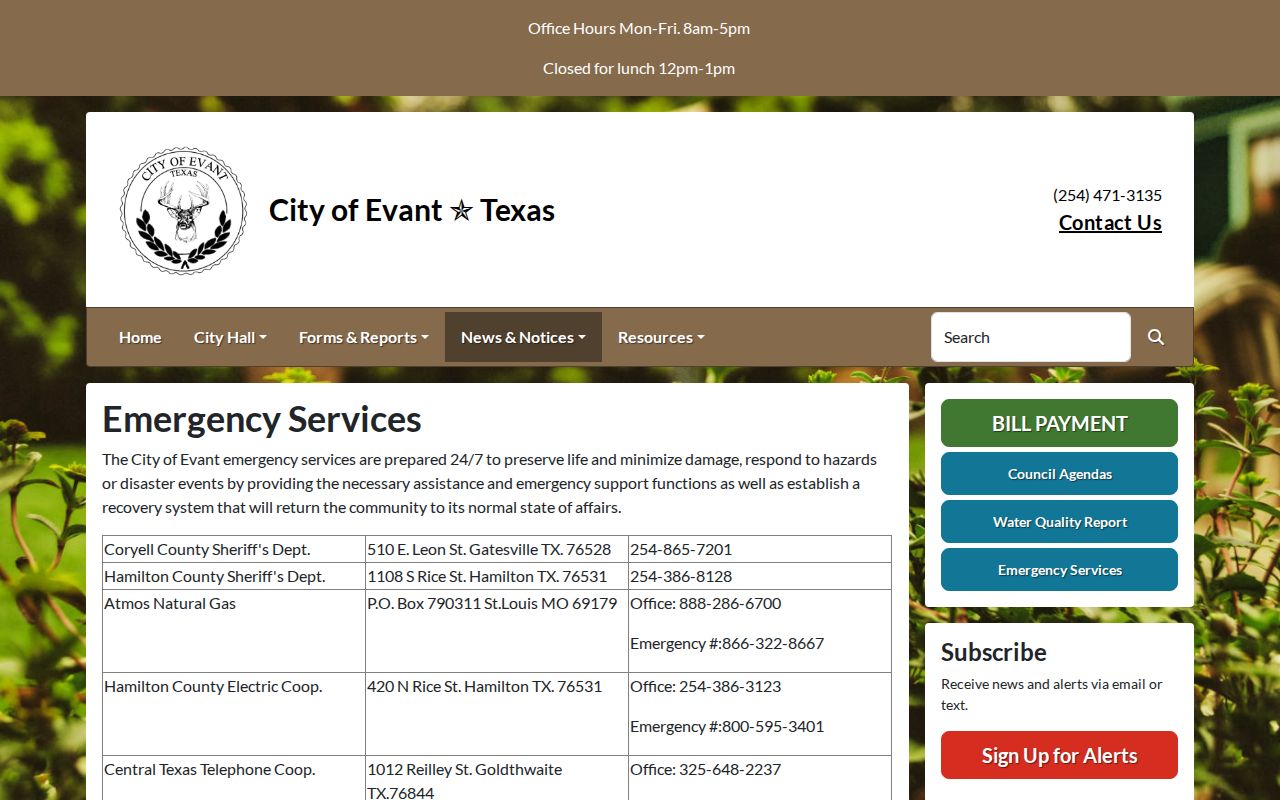View Council Agendas
1280x800 pixels.
[1059, 474]
